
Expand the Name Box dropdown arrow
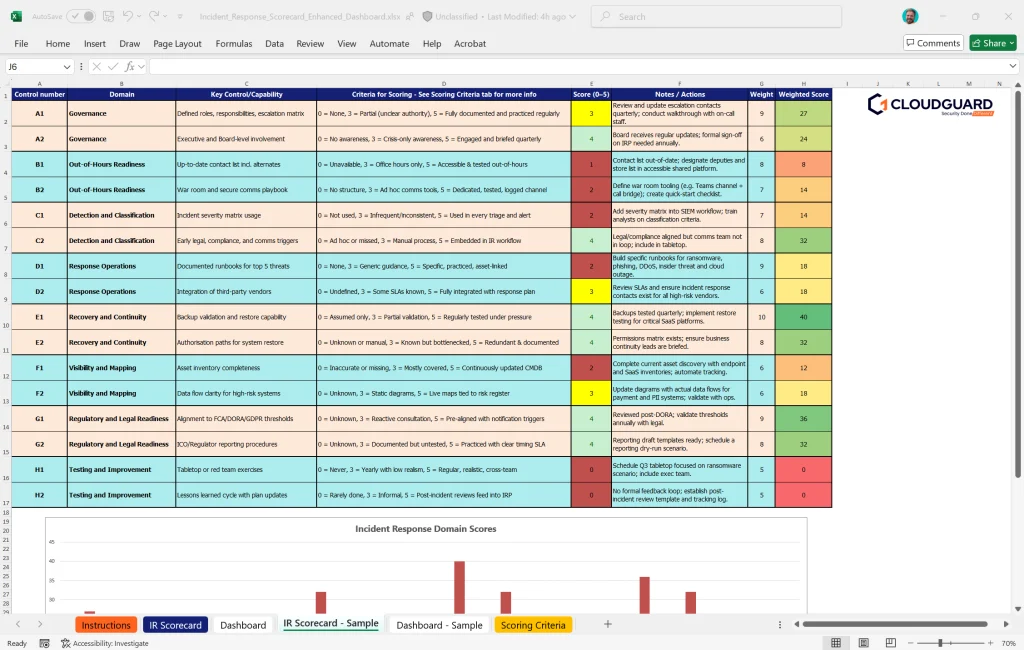67,67
